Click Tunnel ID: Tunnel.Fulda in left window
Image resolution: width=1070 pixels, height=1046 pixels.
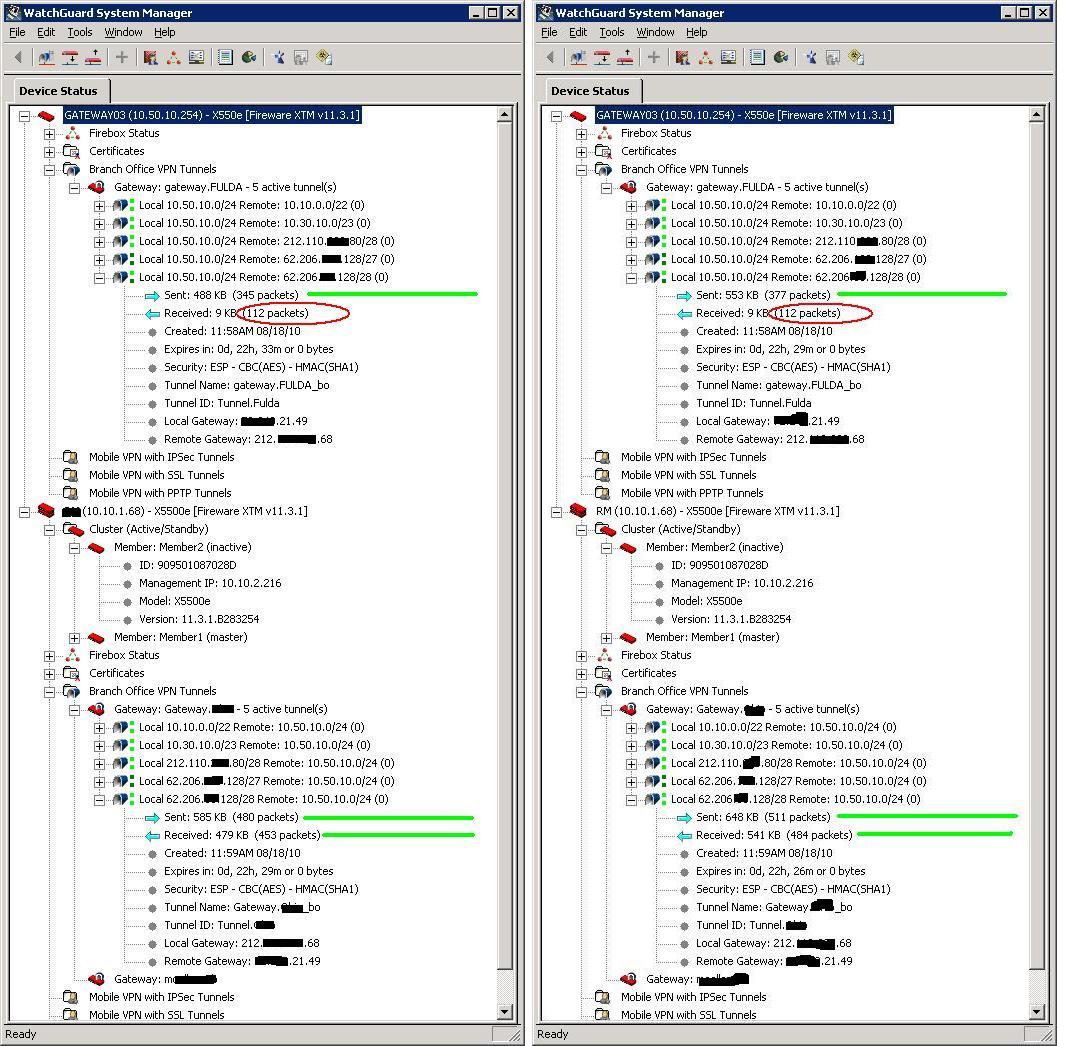pyautogui.click(x=222, y=403)
